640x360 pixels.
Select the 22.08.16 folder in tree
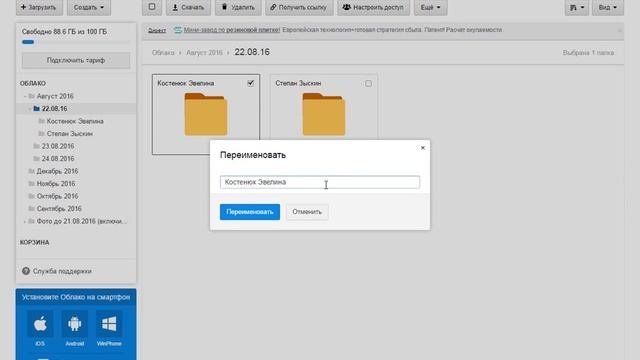point(54,109)
